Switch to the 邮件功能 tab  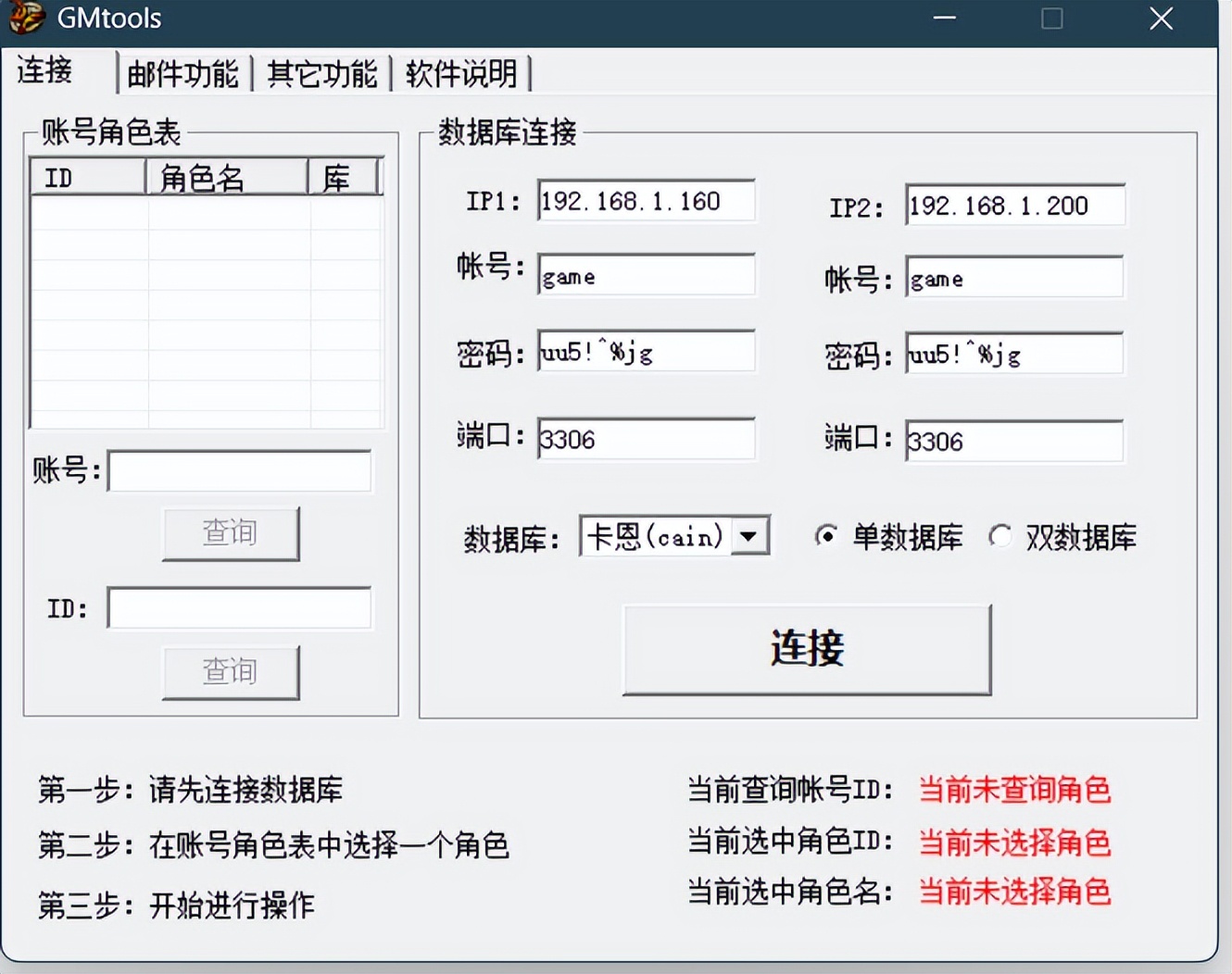[x=182, y=71]
